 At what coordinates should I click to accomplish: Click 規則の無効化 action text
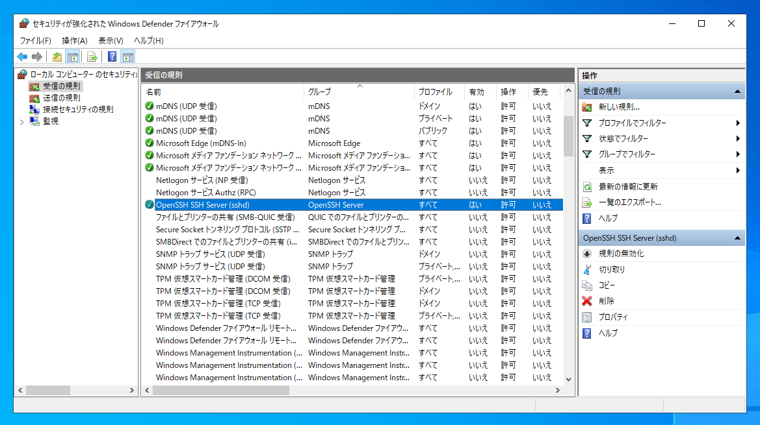[x=621, y=253]
